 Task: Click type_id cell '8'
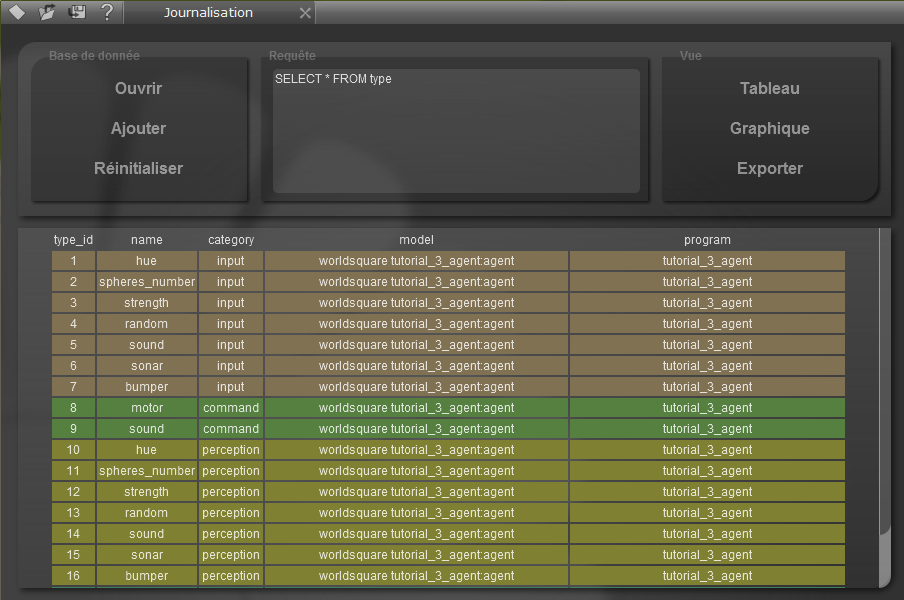click(73, 408)
